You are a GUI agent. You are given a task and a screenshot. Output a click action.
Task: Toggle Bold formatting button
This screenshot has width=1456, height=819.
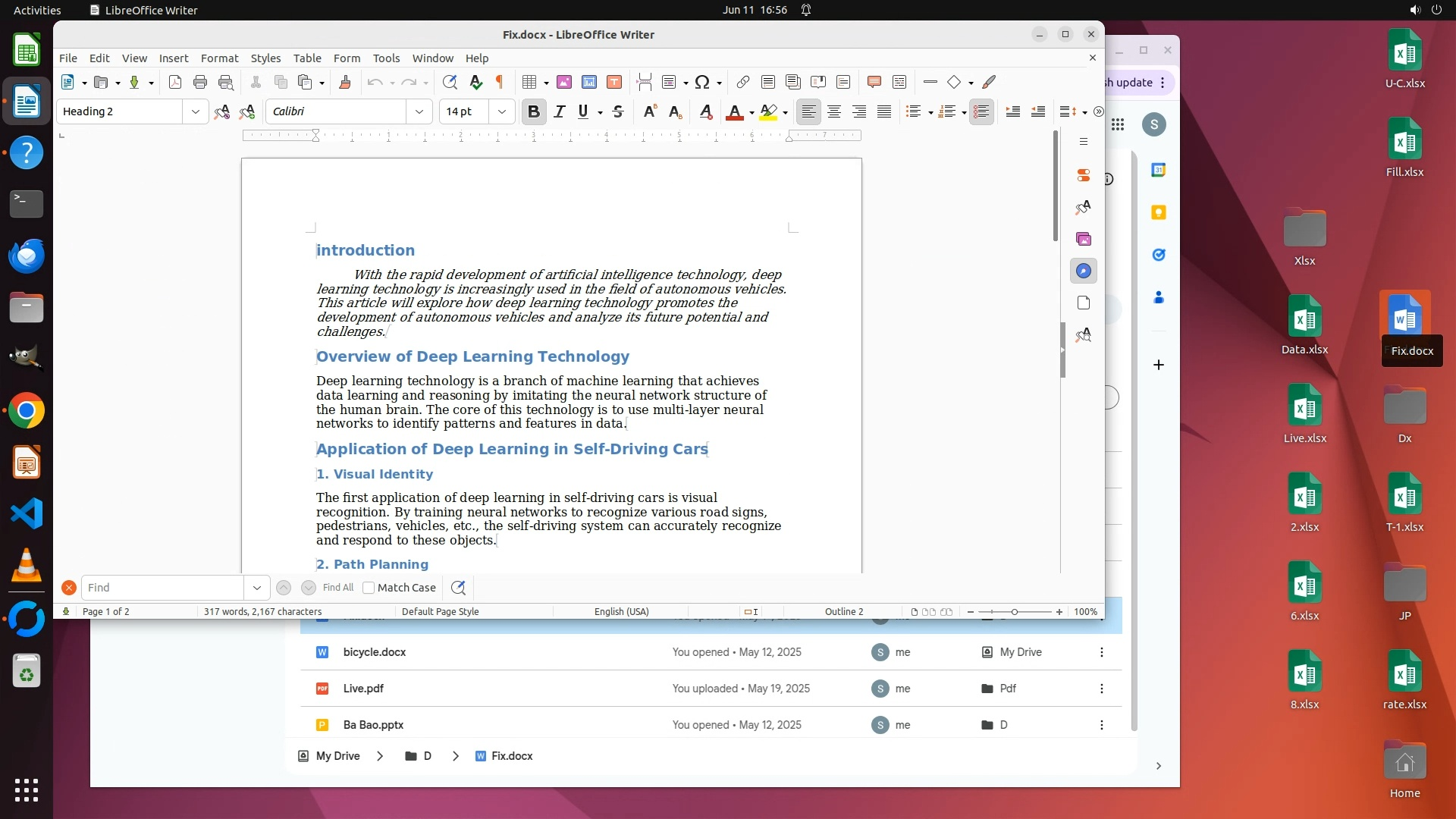tap(533, 111)
